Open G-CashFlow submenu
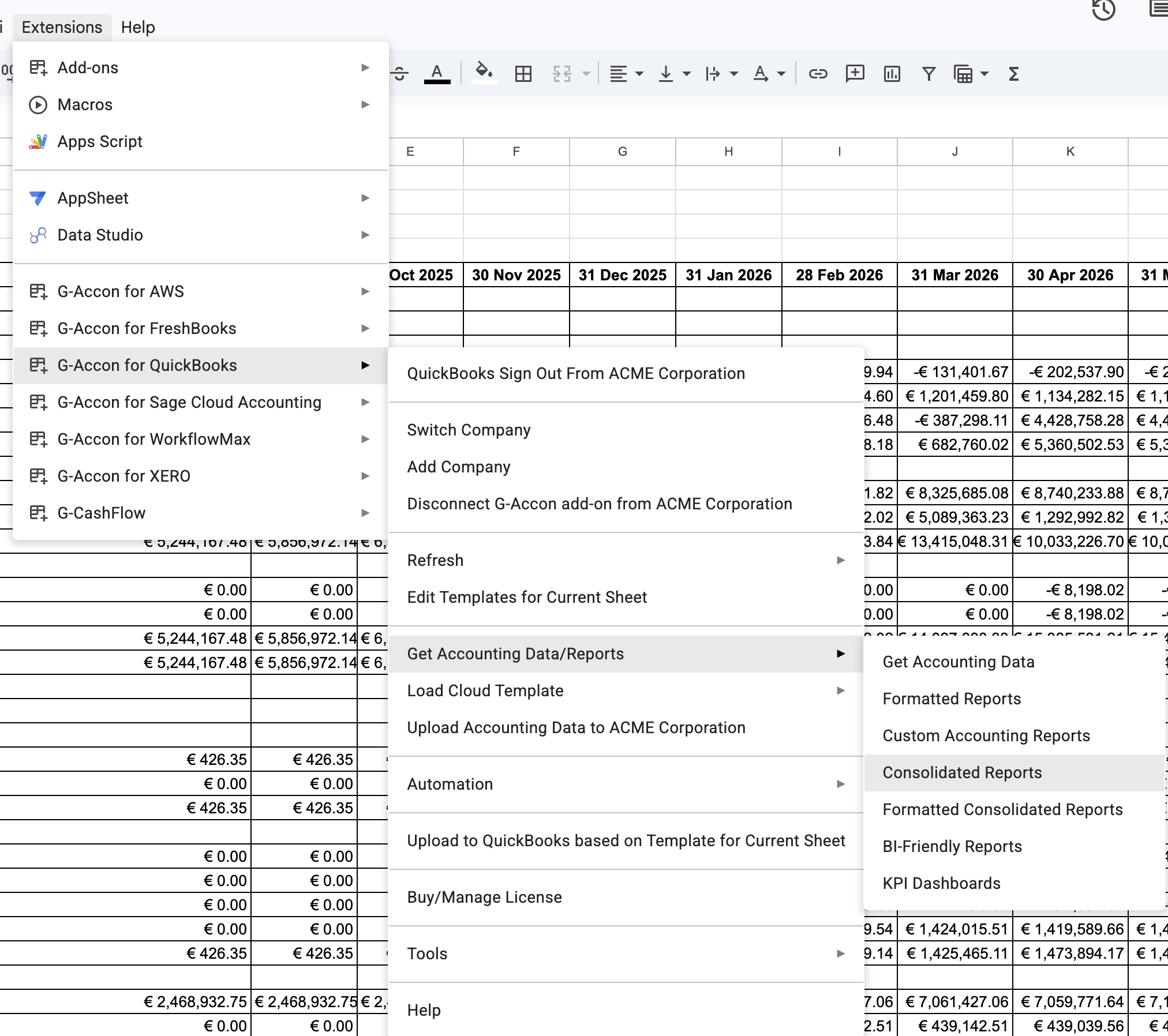This screenshot has height=1036, width=1168. (x=200, y=513)
